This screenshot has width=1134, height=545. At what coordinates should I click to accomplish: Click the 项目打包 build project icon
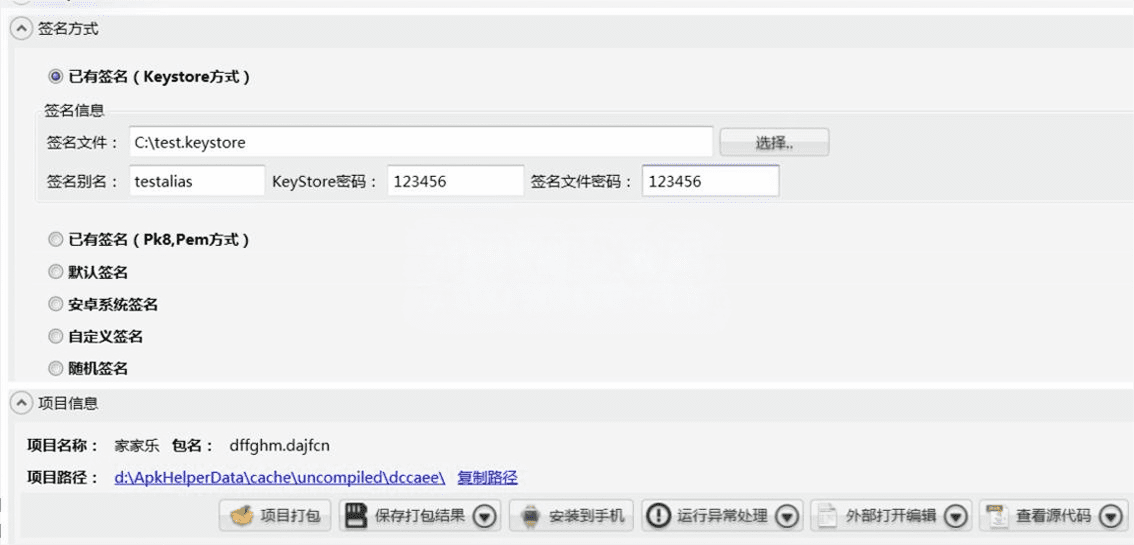click(x=242, y=515)
